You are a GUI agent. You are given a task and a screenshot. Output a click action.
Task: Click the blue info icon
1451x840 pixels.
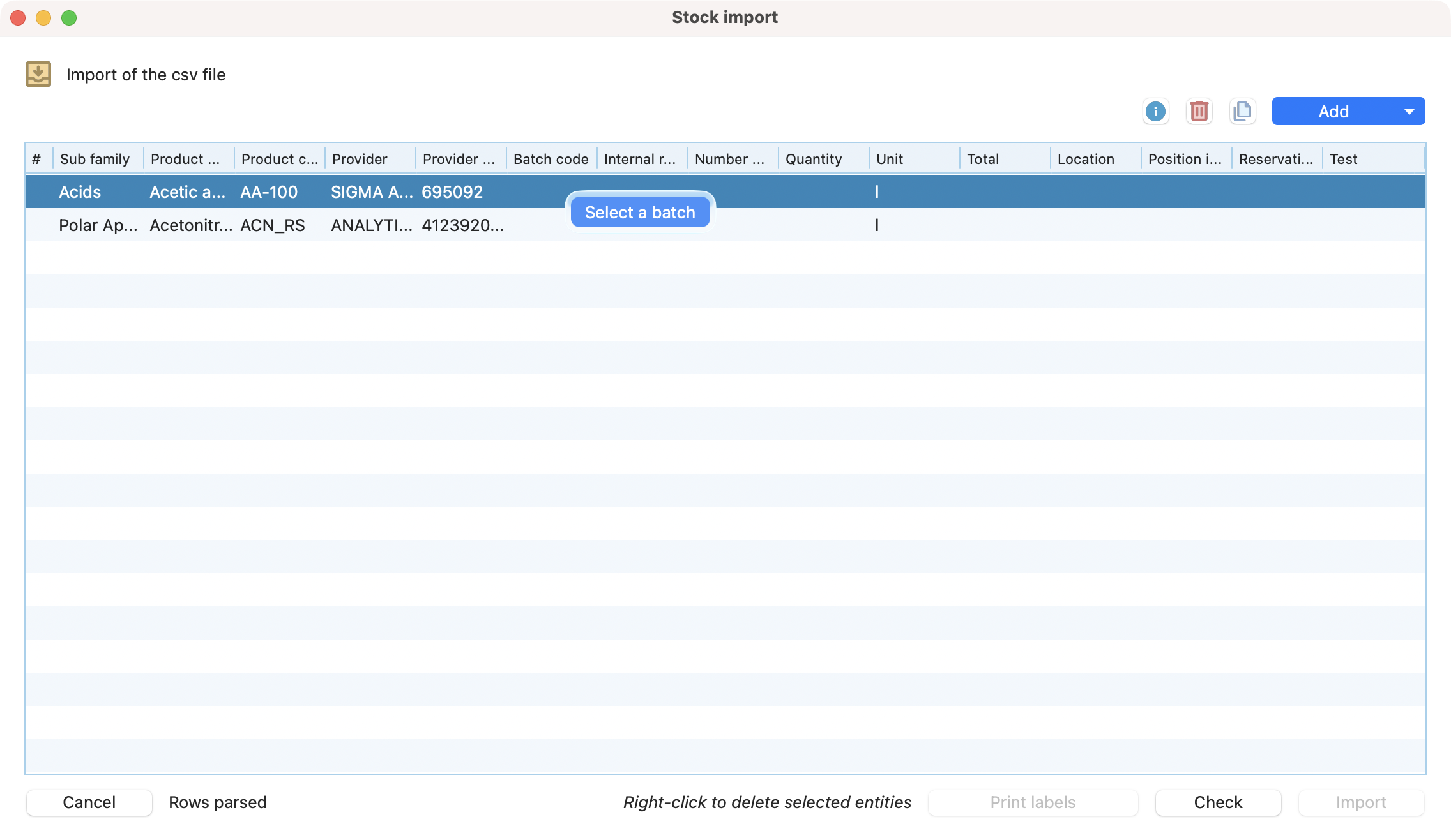pyautogui.click(x=1155, y=112)
